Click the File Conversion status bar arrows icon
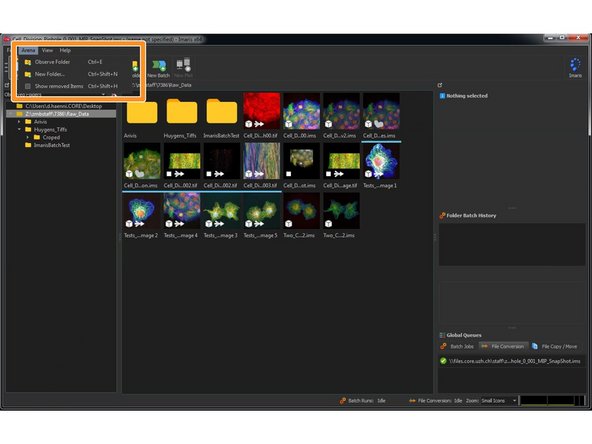 (x=412, y=401)
